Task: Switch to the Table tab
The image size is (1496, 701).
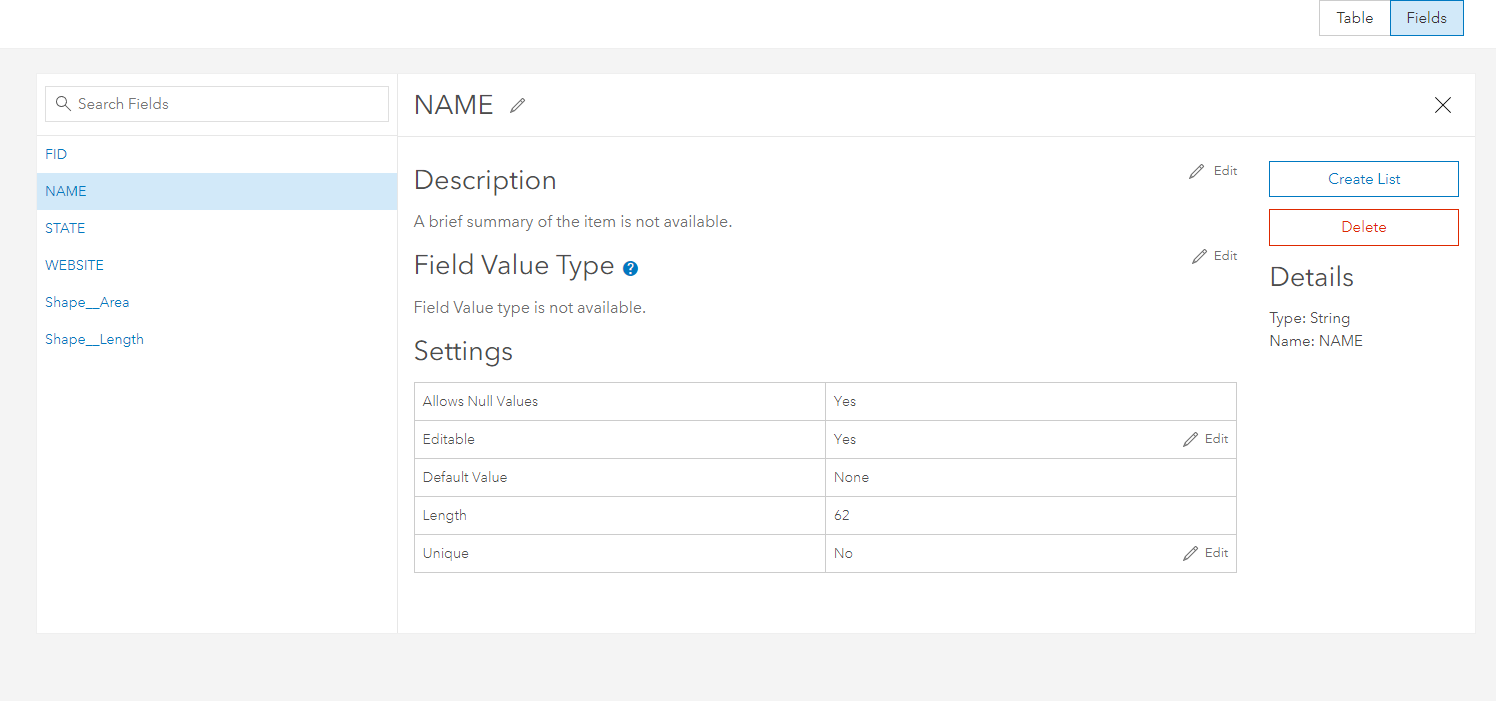Action: [1354, 18]
